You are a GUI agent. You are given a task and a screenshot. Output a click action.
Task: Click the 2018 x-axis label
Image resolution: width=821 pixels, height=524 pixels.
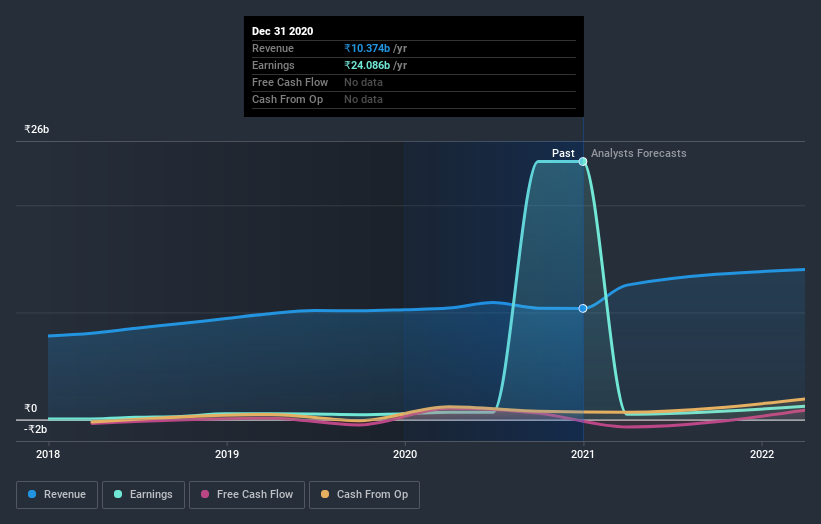tap(48, 454)
